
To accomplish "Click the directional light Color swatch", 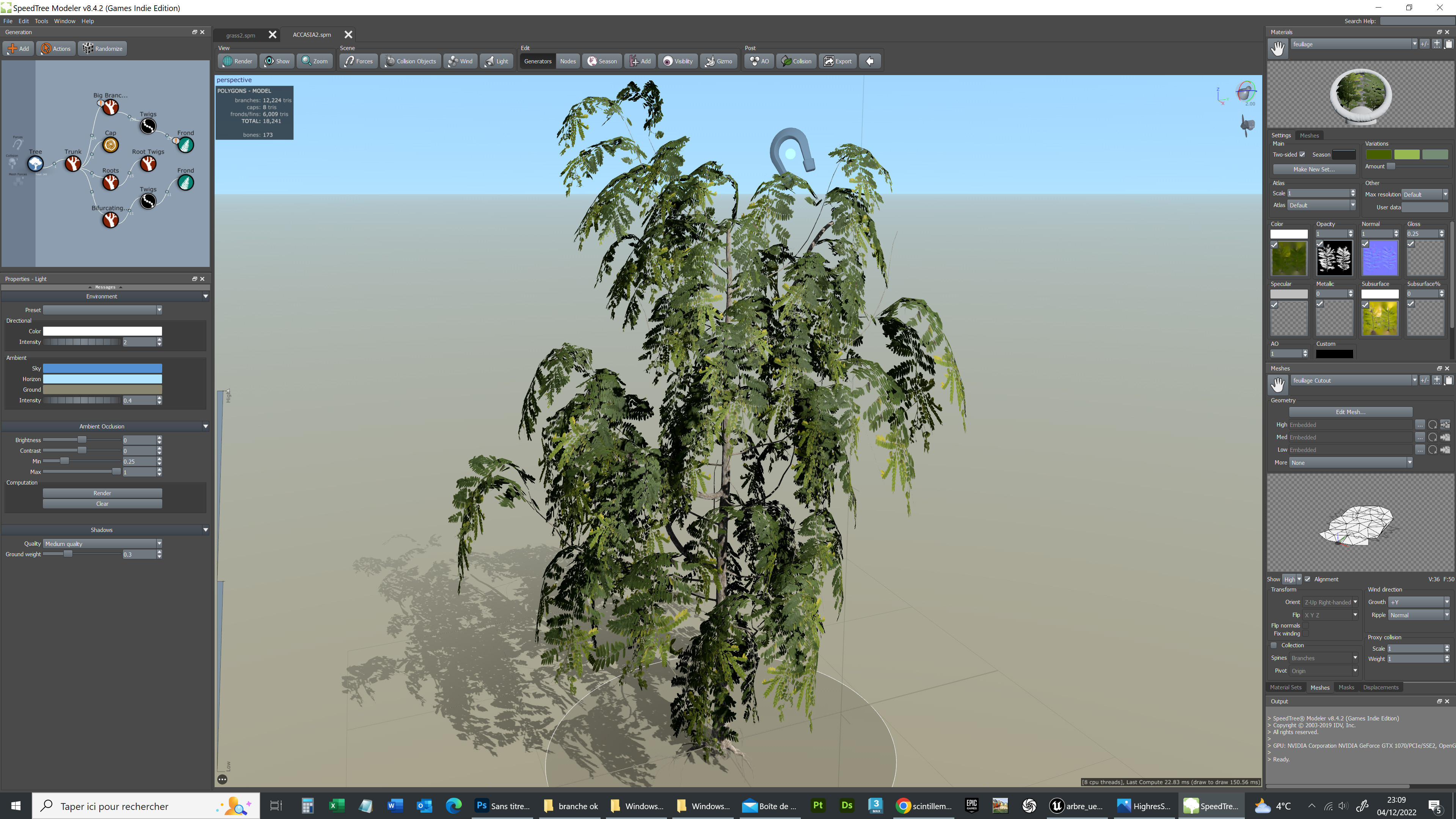I will coord(102,331).
